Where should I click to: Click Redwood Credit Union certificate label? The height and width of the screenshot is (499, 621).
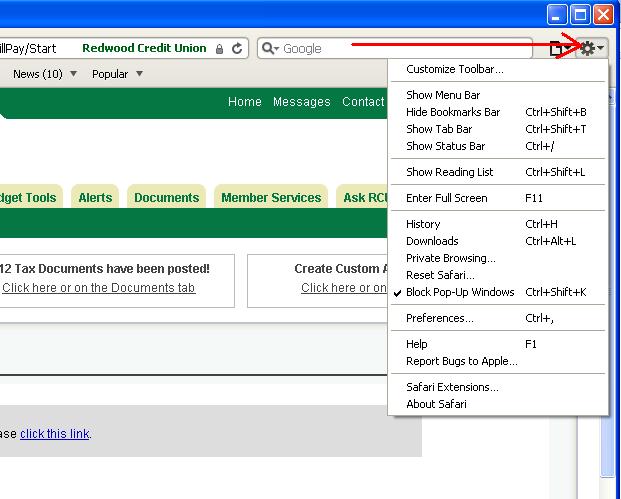144,48
